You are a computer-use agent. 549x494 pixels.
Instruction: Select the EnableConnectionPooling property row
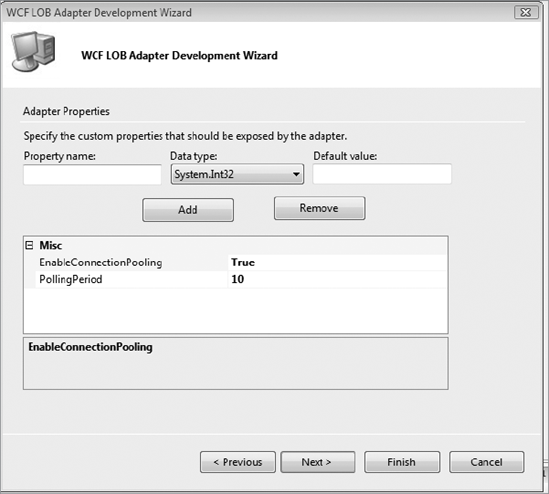click(236, 262)
